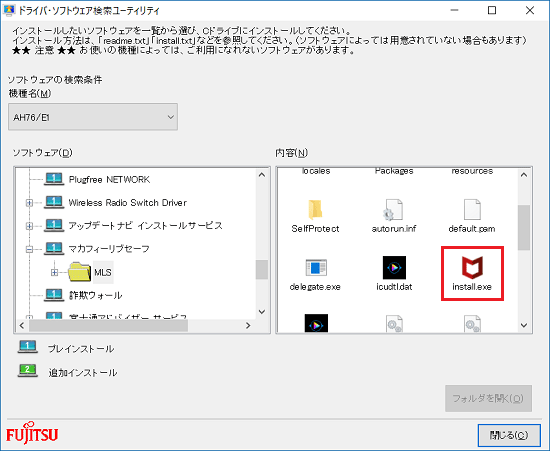The height and width of the screenshot is (451, 550).
Task: Select マカフィーリブセーフ tree entry
Action: [109, 249]
